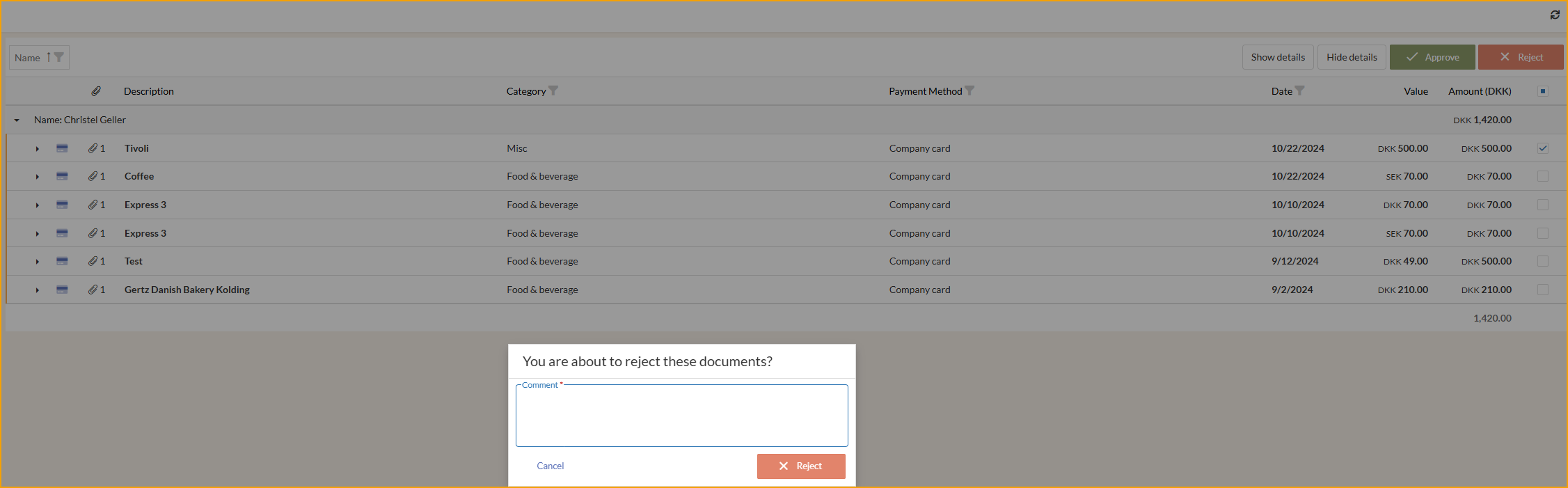The height and width of the screenshot is (488, 1568).
Task: Open the attachment icon on Tivoli row
Action: [93, 148]
